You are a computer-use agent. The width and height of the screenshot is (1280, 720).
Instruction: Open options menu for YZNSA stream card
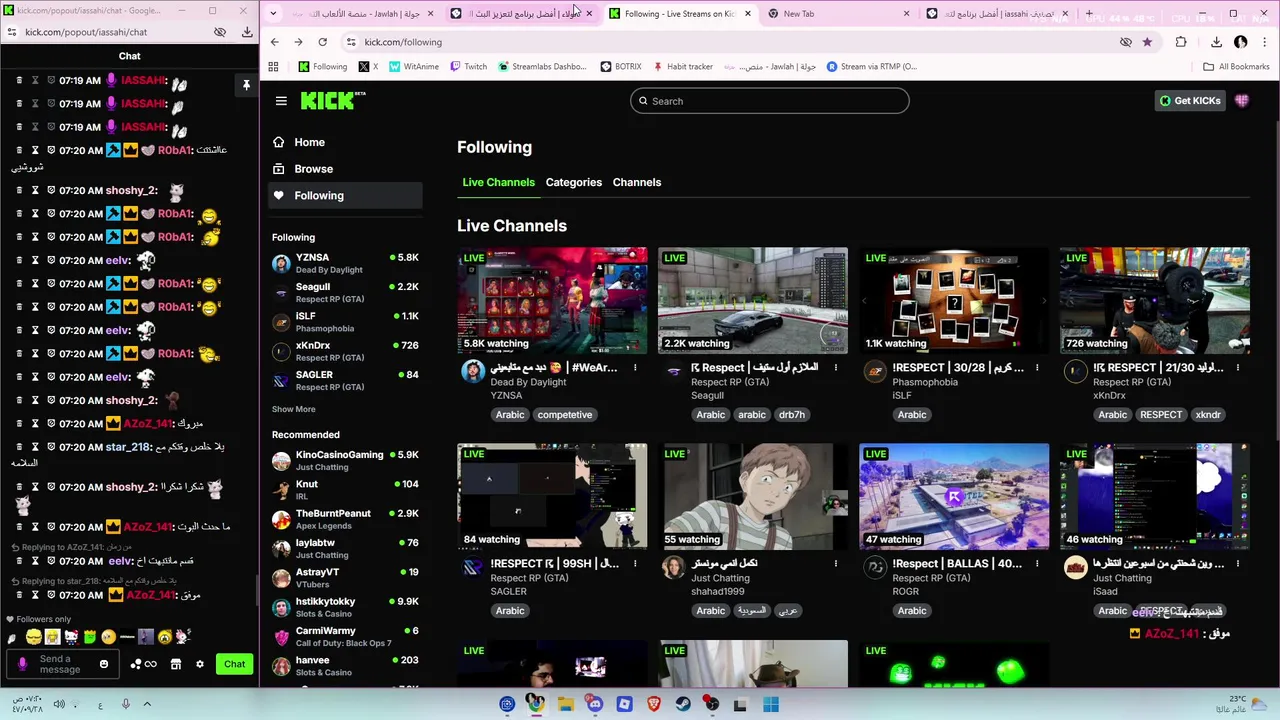click(x=635, y=368)
